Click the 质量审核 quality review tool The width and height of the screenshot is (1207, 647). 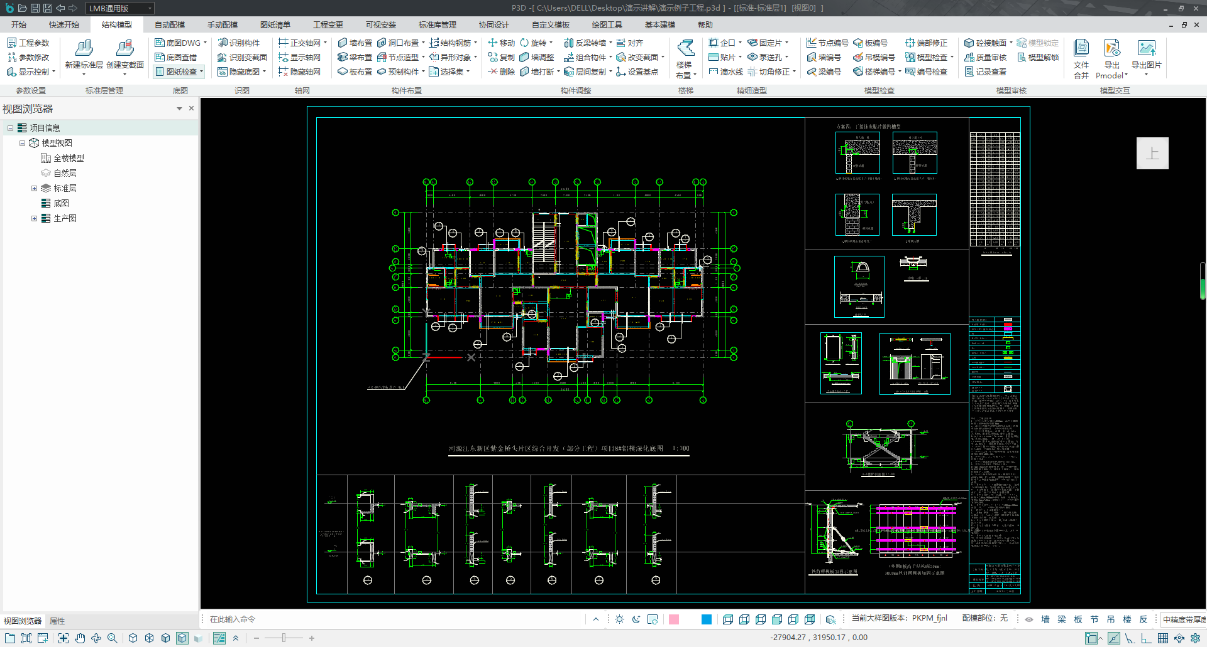click(985, 57)
